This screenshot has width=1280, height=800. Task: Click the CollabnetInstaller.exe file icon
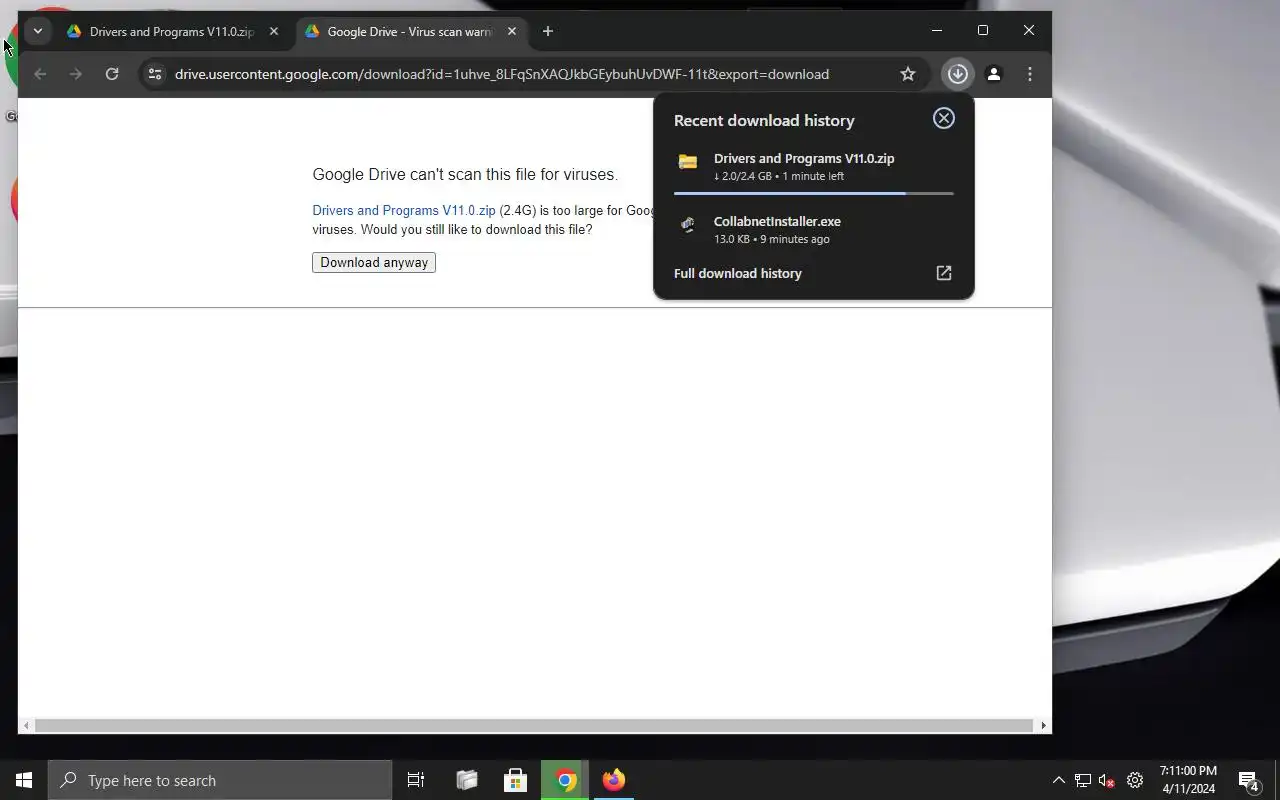point(687,225)
